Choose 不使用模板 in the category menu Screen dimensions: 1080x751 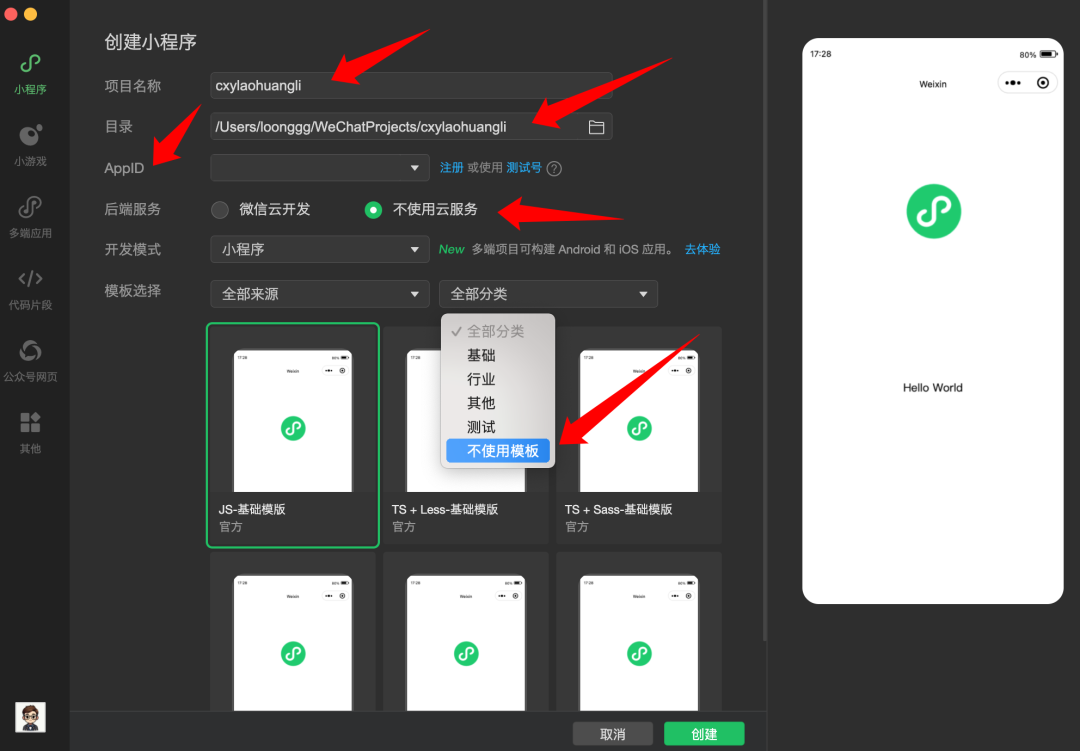tap(497, 451)
